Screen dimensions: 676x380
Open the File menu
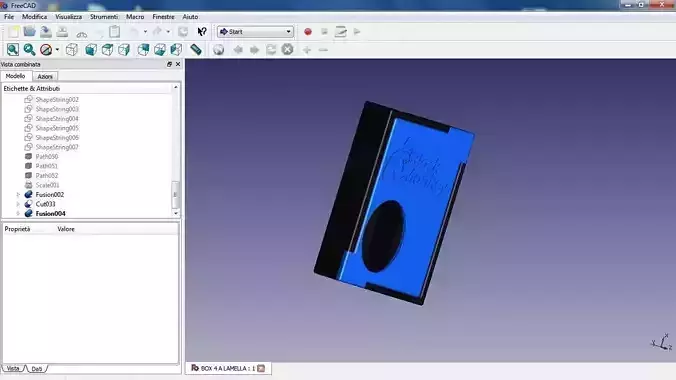coord(9,16)
